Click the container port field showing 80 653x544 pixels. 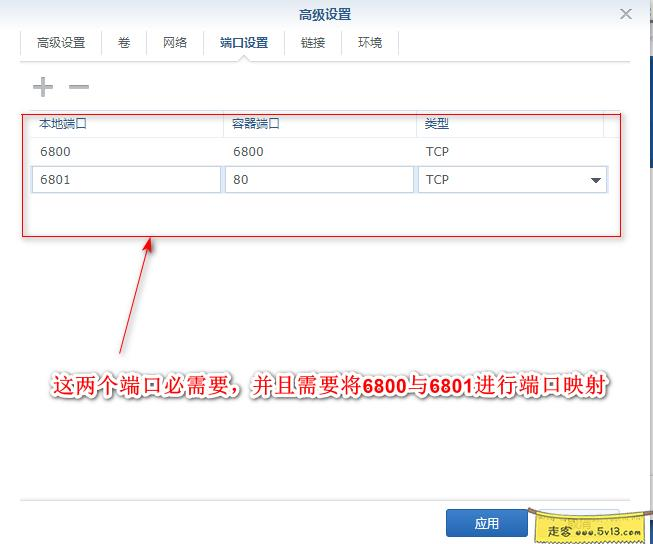(319, 180)
